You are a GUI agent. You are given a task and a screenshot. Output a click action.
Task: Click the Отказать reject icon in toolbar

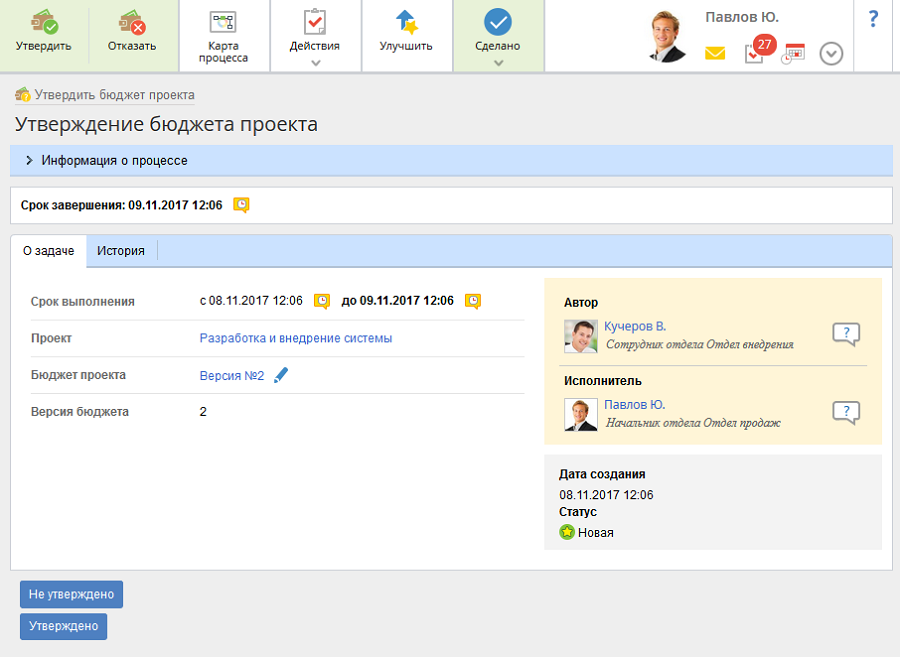click(x=132, y=23)
